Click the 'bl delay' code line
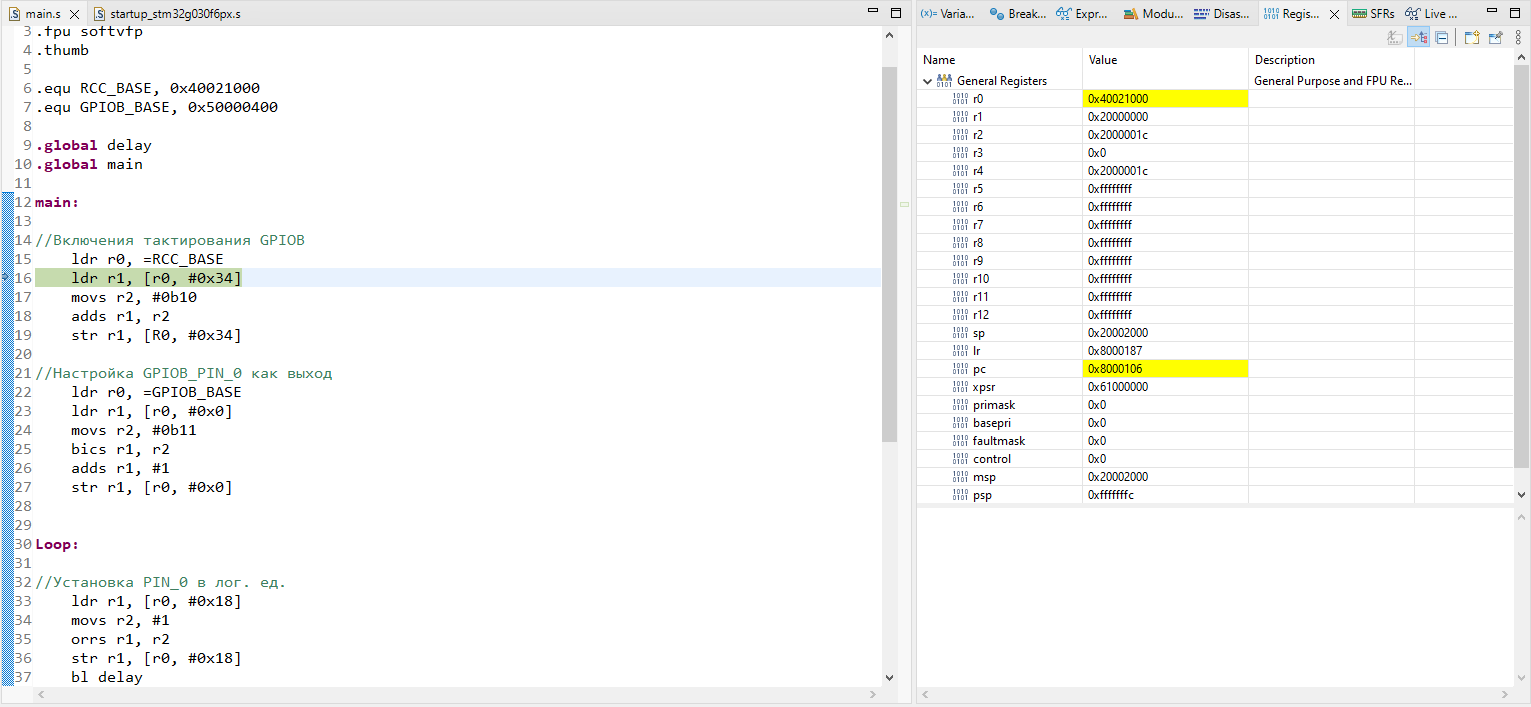 (x=107, y=677)
